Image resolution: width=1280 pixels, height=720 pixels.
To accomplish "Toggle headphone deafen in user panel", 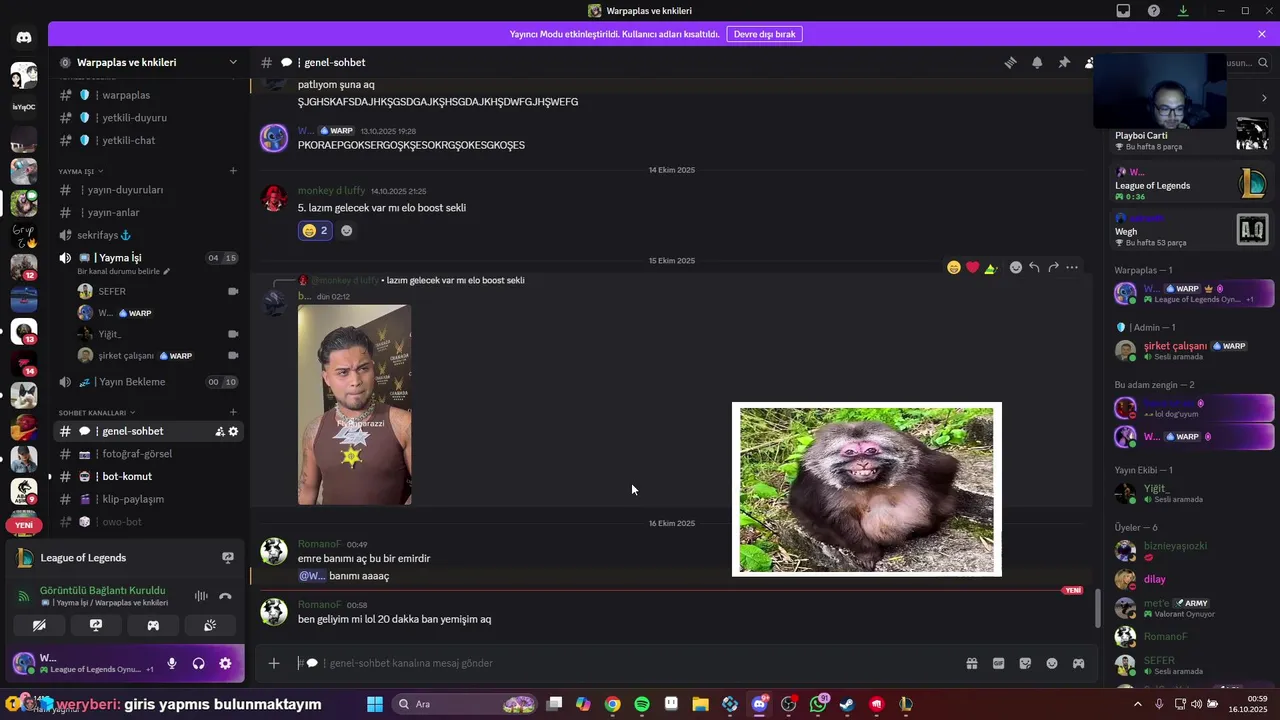I will pyautogui.click(x=198, y=663).
